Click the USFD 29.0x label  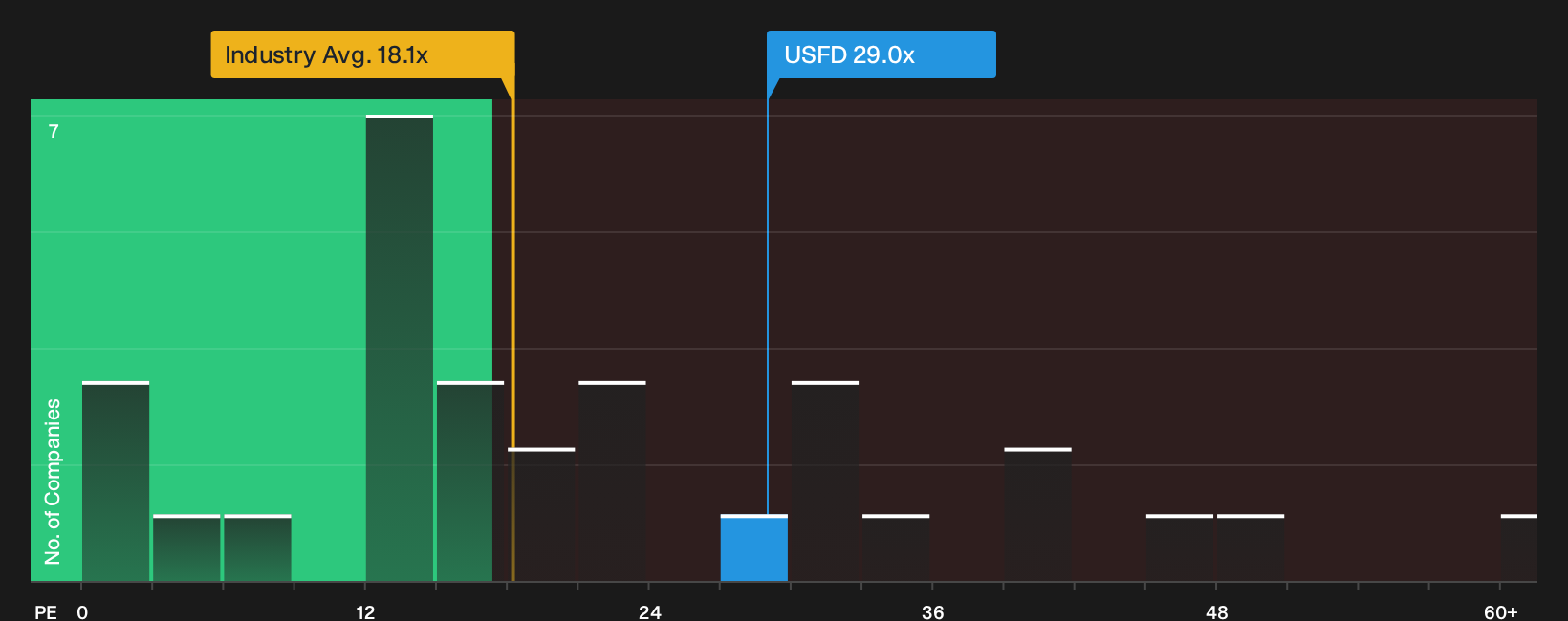881,54
